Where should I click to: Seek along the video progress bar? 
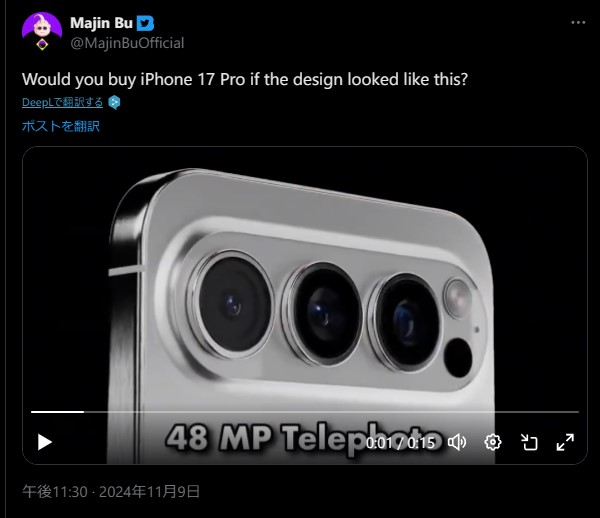[x=305, y=412]
